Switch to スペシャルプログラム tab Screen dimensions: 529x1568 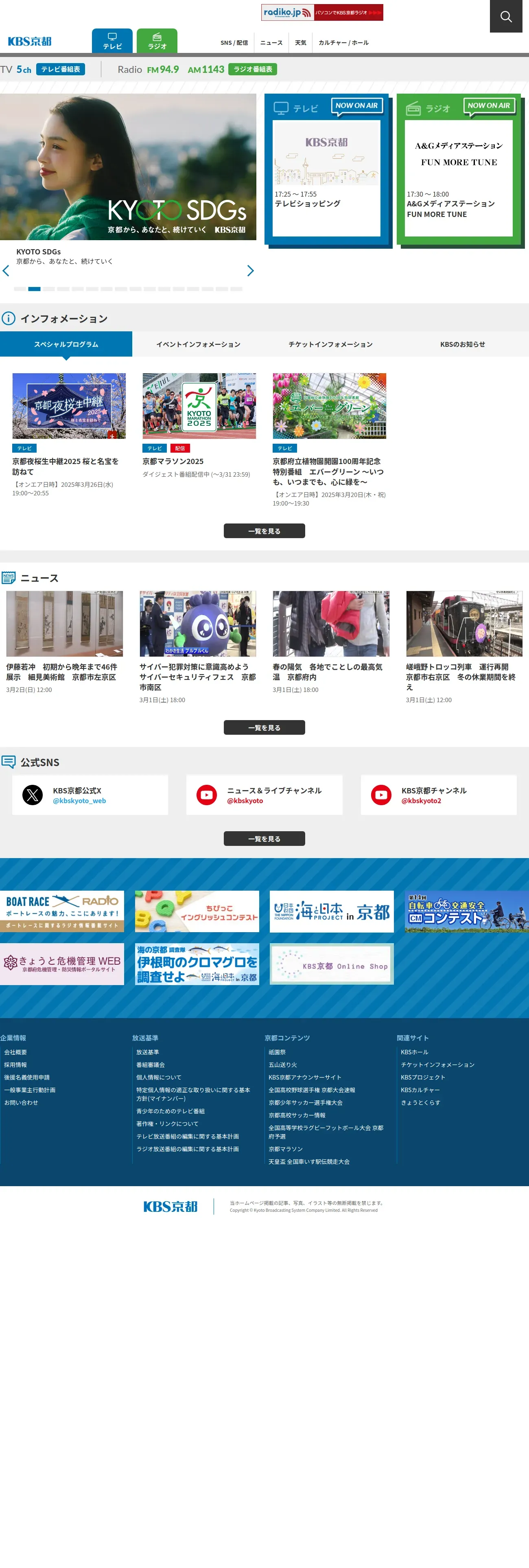[x=66, y=344]
